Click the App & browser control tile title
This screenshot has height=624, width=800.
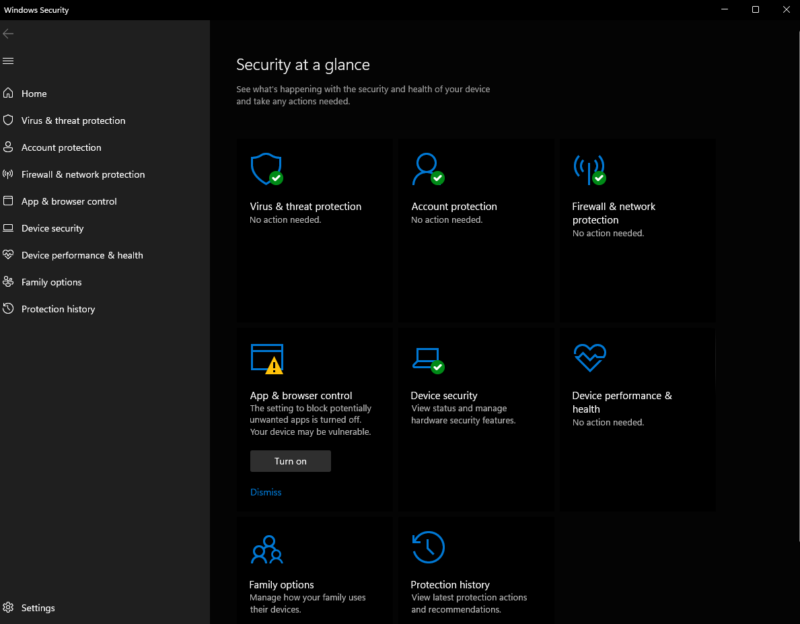click(x=301, y=396)
